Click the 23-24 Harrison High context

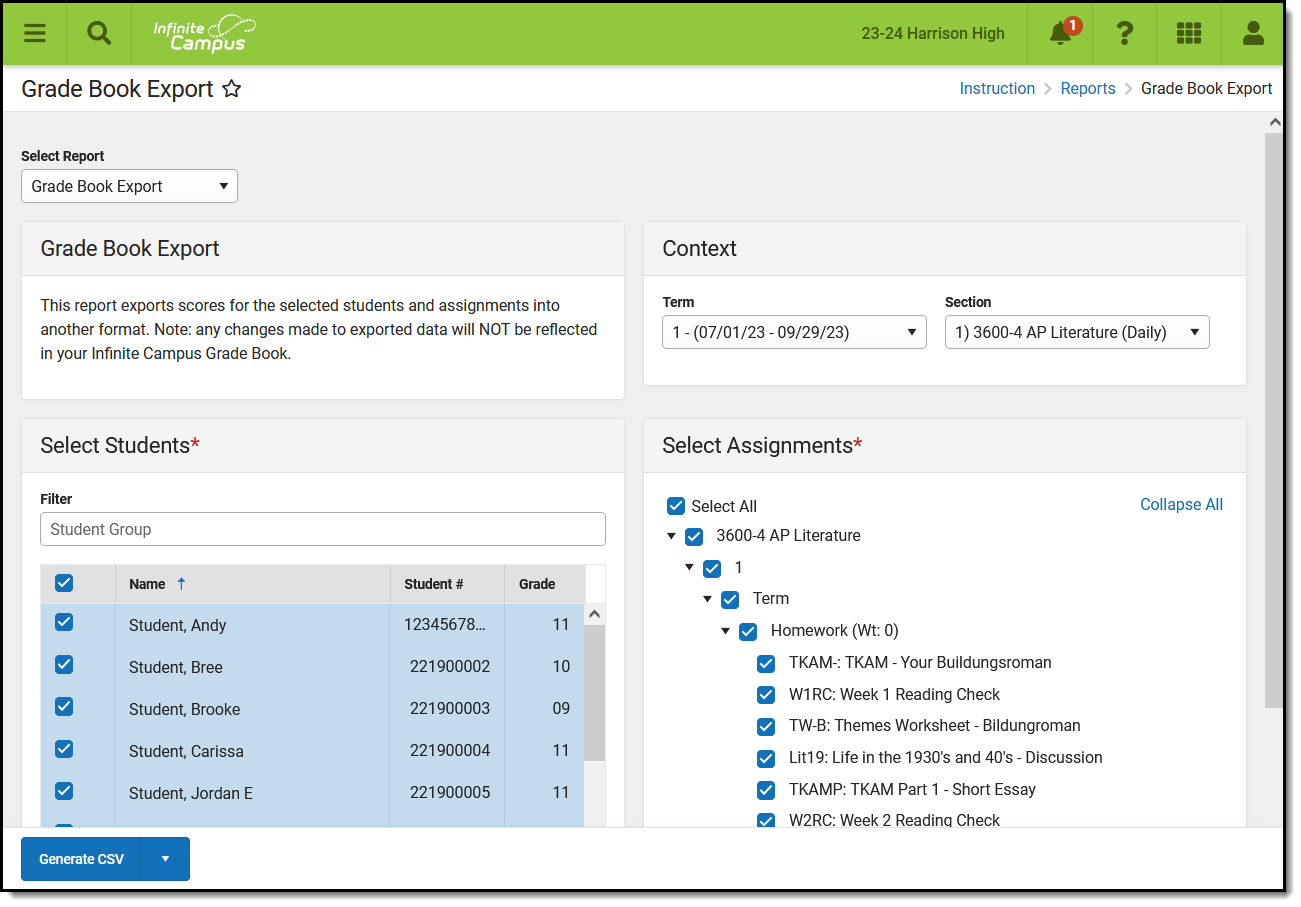pyautogui.click(x=933, y=33)
